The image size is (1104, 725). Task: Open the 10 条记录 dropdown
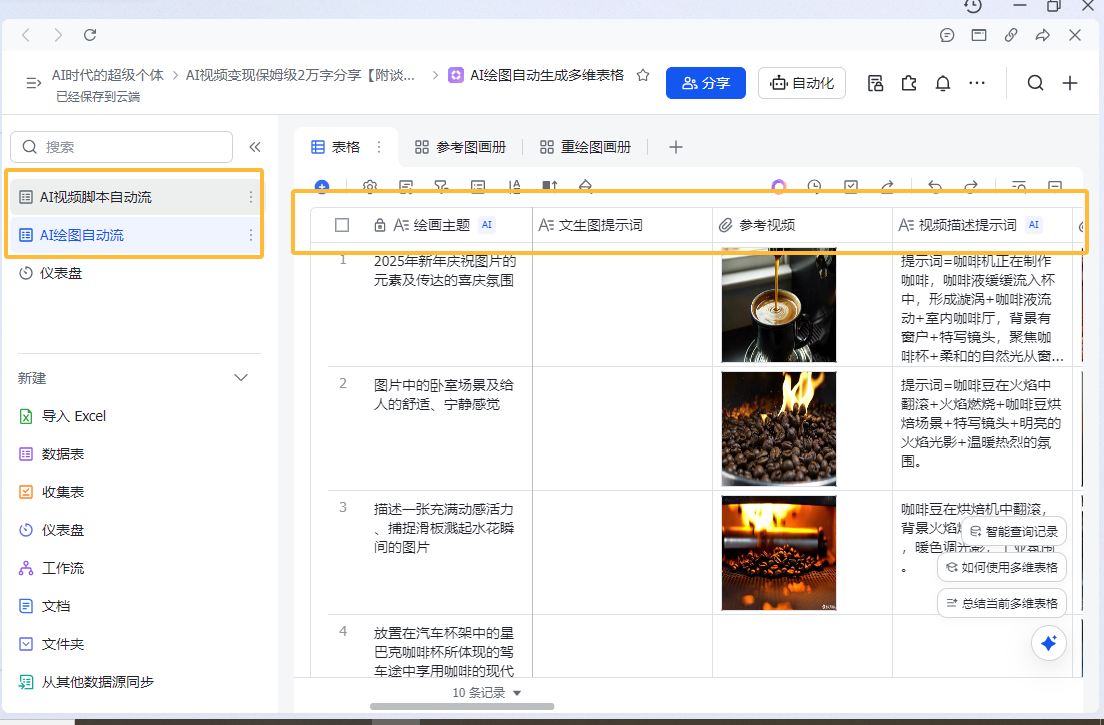[487, 693]
